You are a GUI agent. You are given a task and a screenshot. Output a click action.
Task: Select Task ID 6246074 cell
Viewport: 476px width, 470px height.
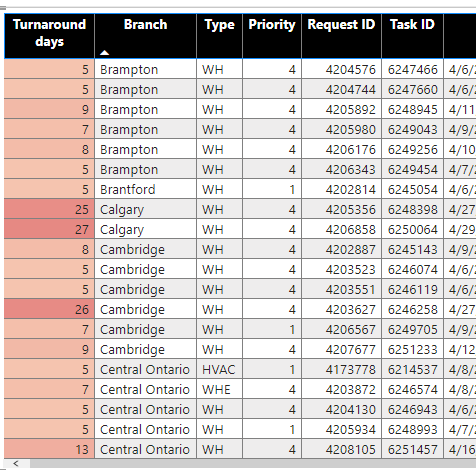413,269
